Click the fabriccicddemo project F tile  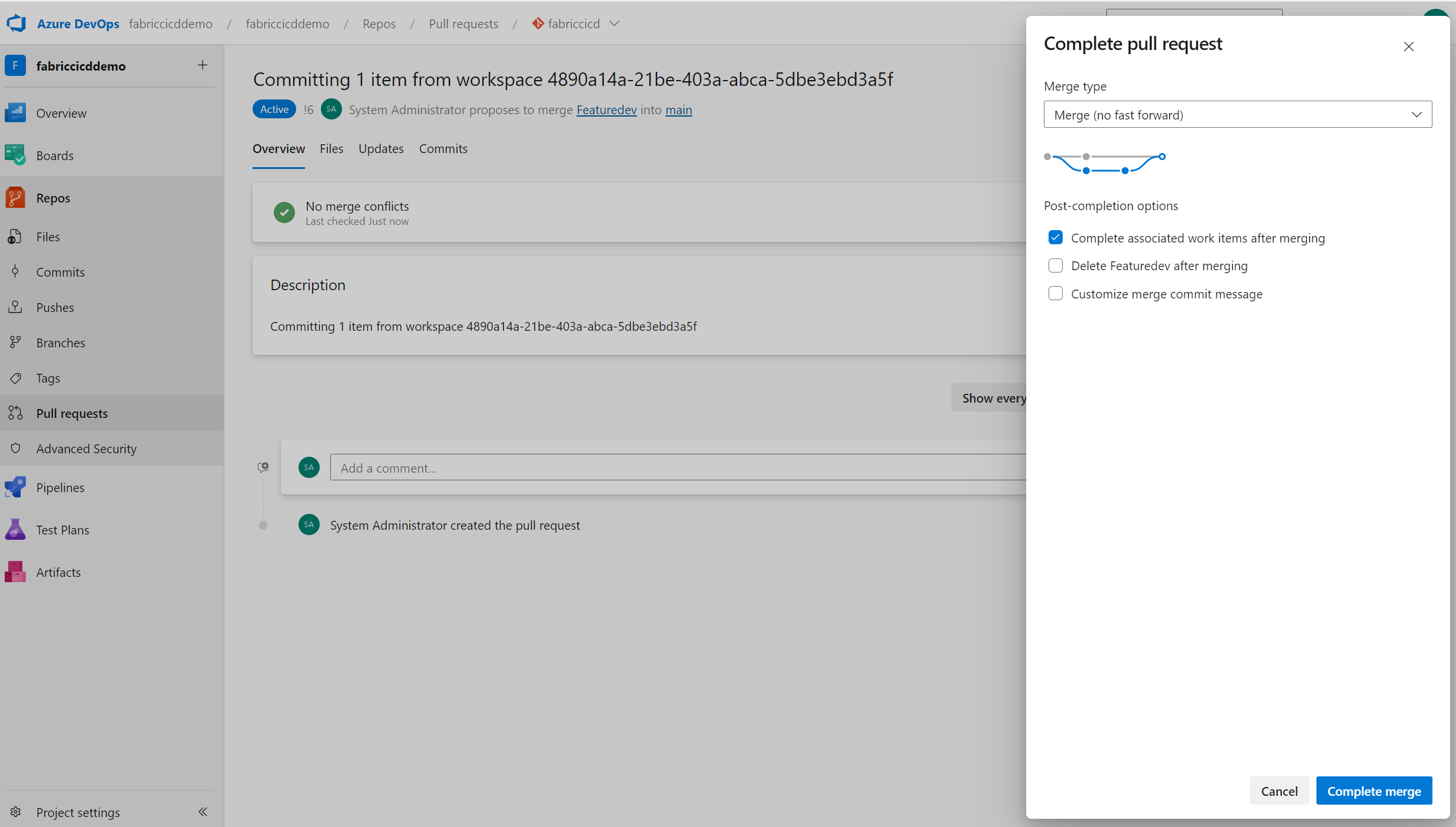(15, 65)
